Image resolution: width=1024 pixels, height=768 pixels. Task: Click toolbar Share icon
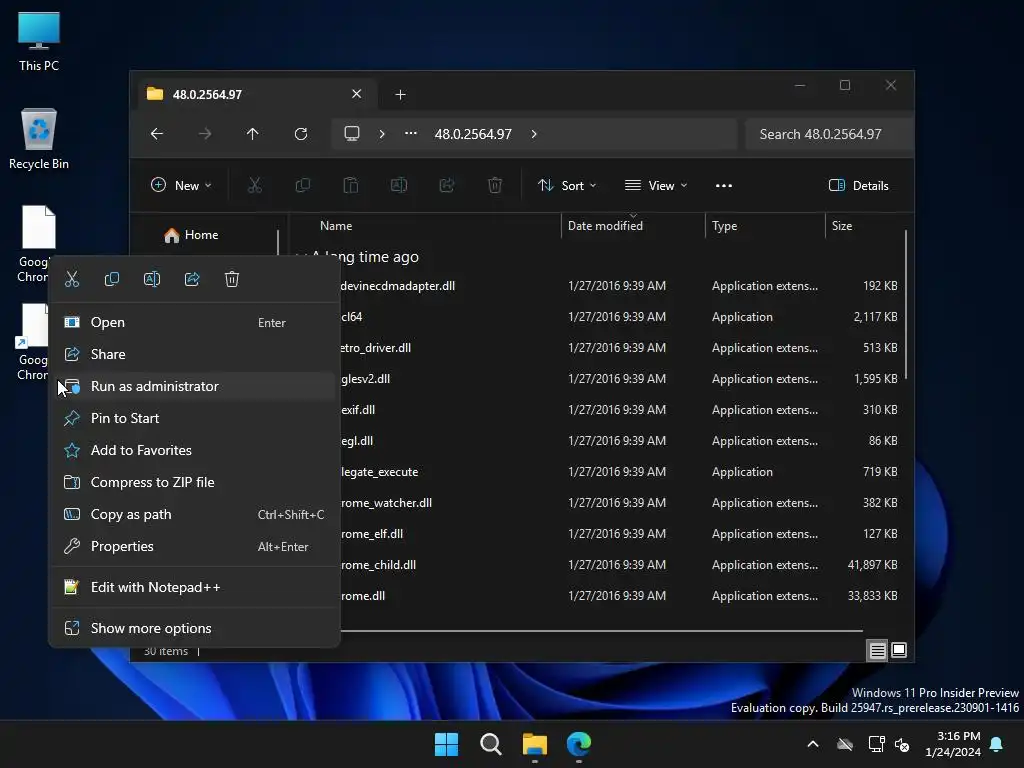click(447, 185)
